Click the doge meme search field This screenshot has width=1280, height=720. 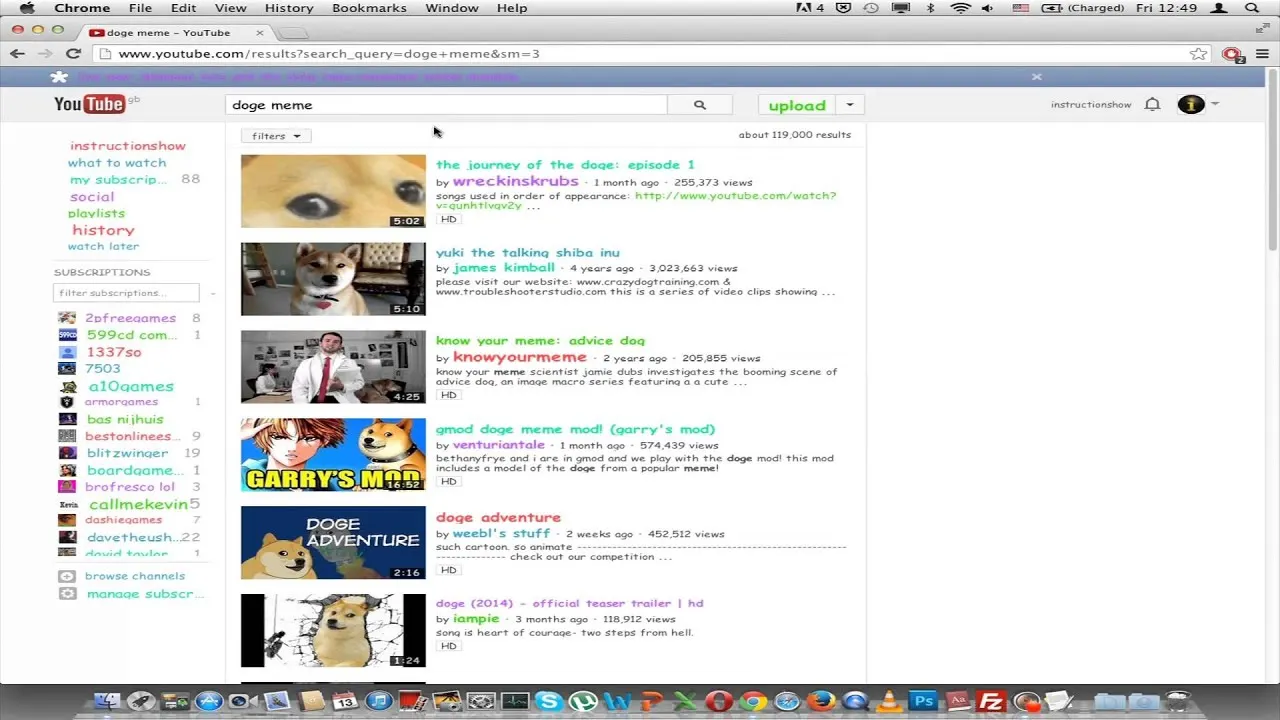point(445,105)
